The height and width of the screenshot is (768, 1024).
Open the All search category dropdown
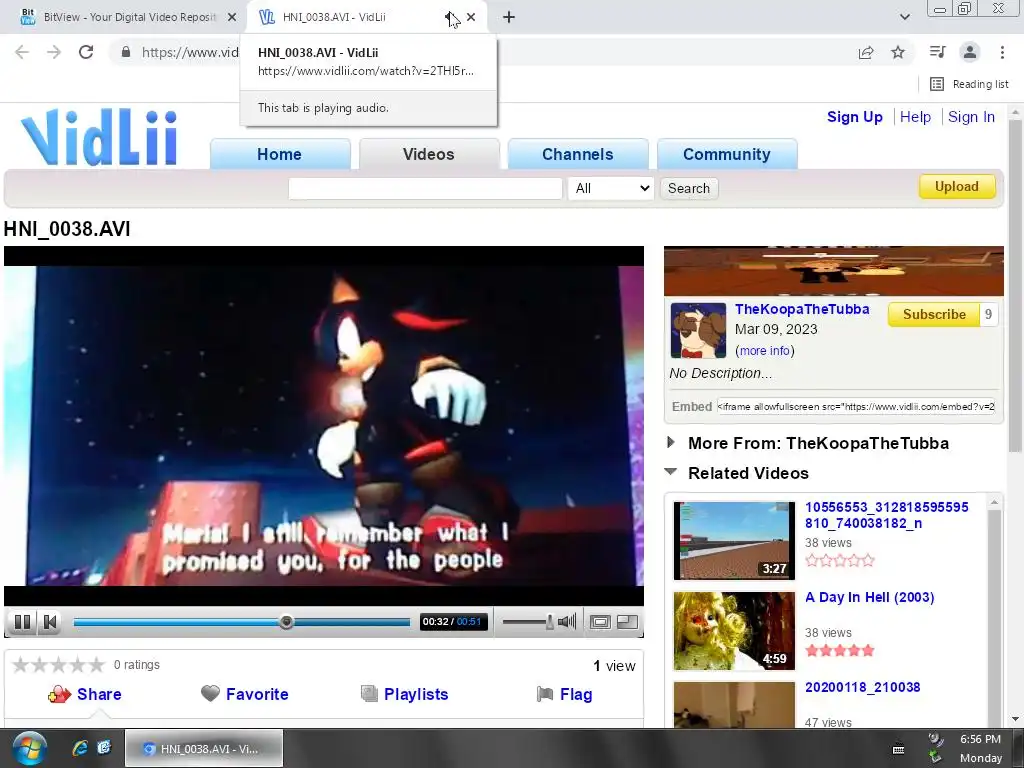coord(611,188)
